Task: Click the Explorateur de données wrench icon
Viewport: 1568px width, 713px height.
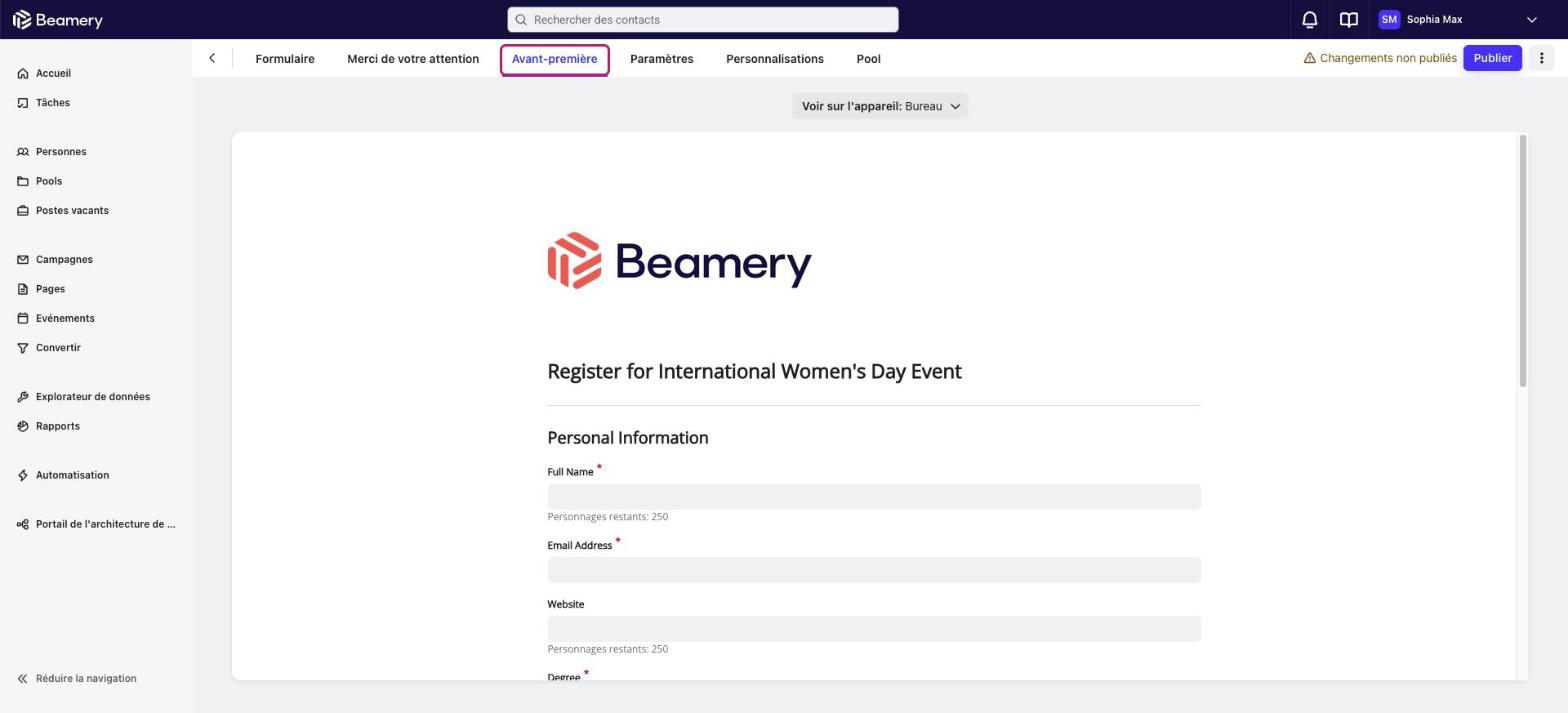Action: tap(23, 397)
